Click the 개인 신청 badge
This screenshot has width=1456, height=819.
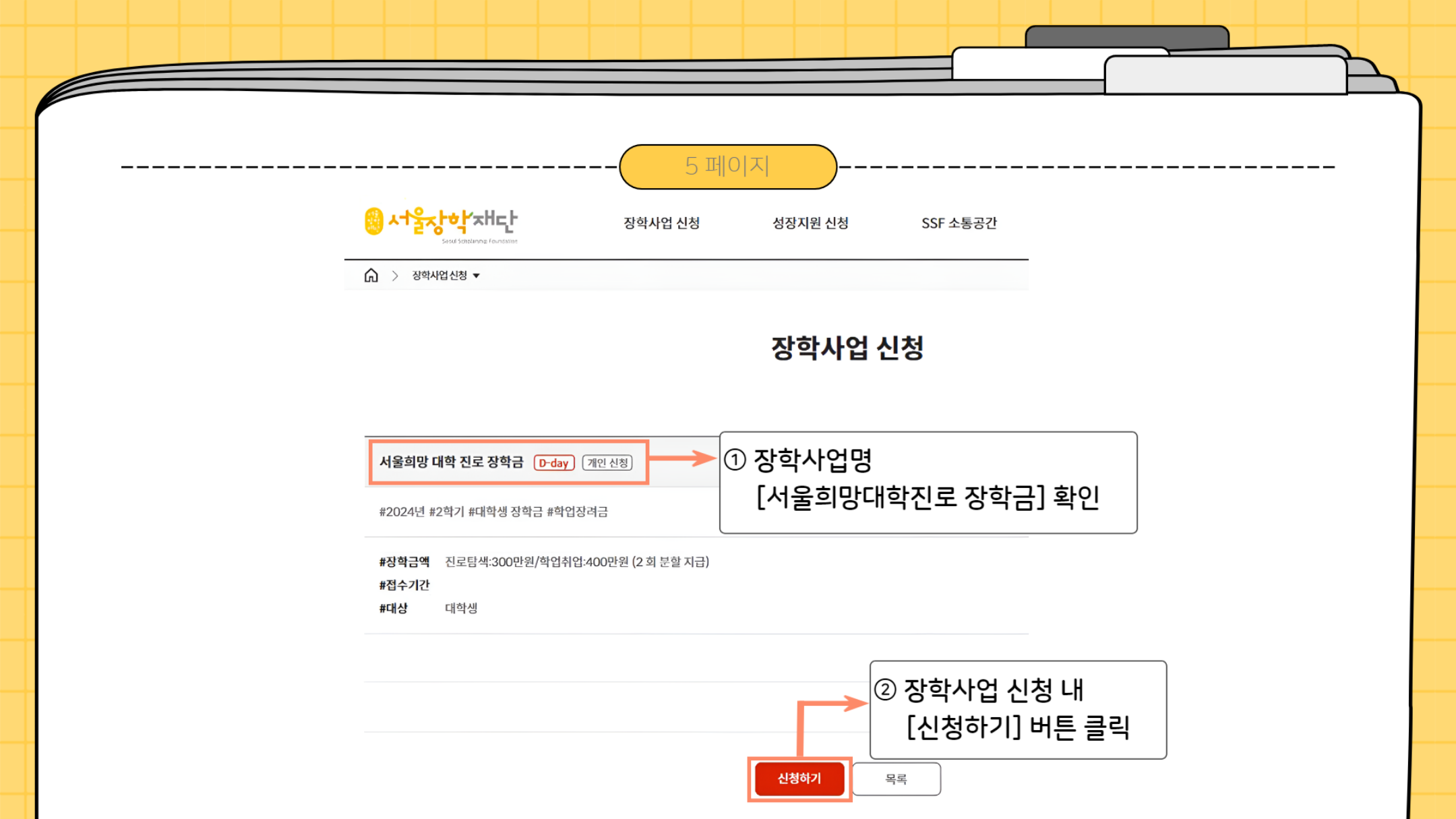607,463
